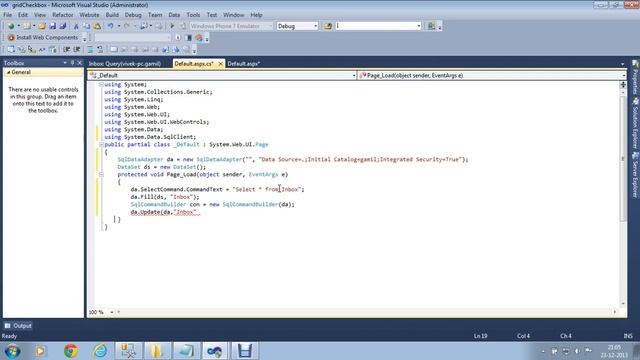Click the Windows Start orb
640x360 pixels.
point(12,351)
